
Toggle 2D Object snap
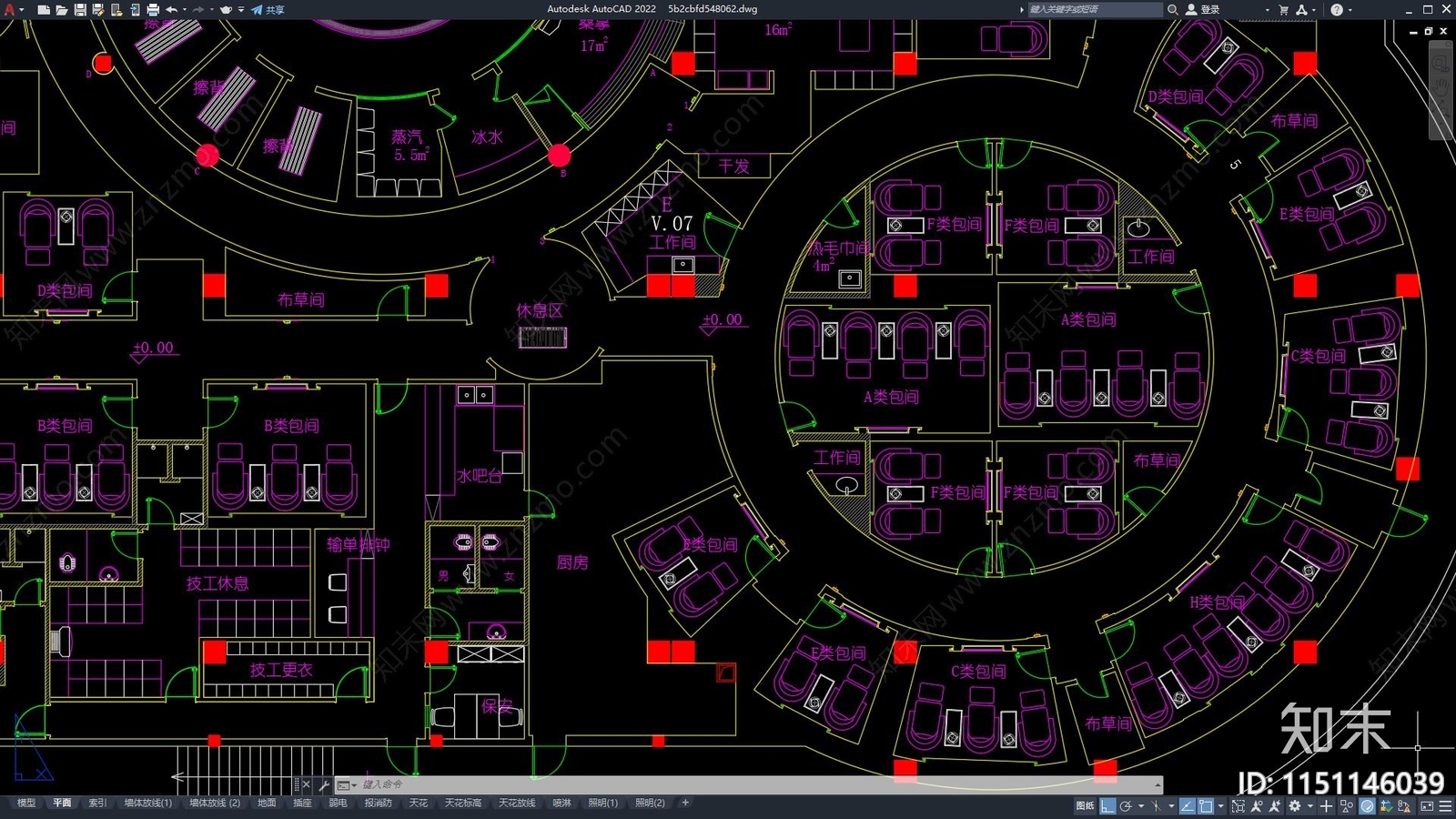coord(1206,805)
